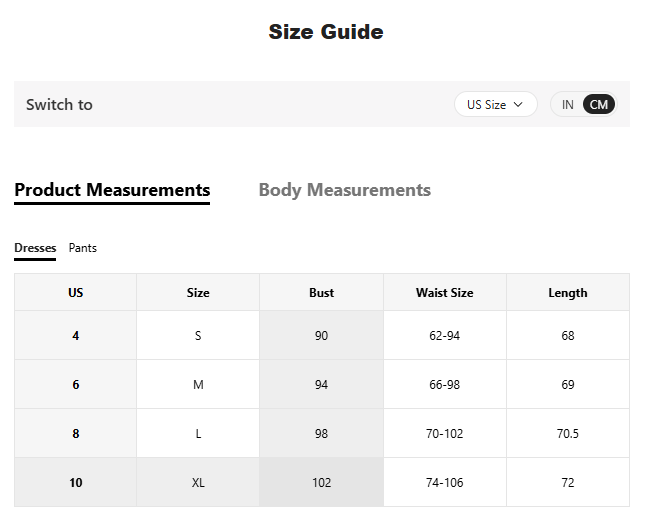Click the S size cell

198,335
